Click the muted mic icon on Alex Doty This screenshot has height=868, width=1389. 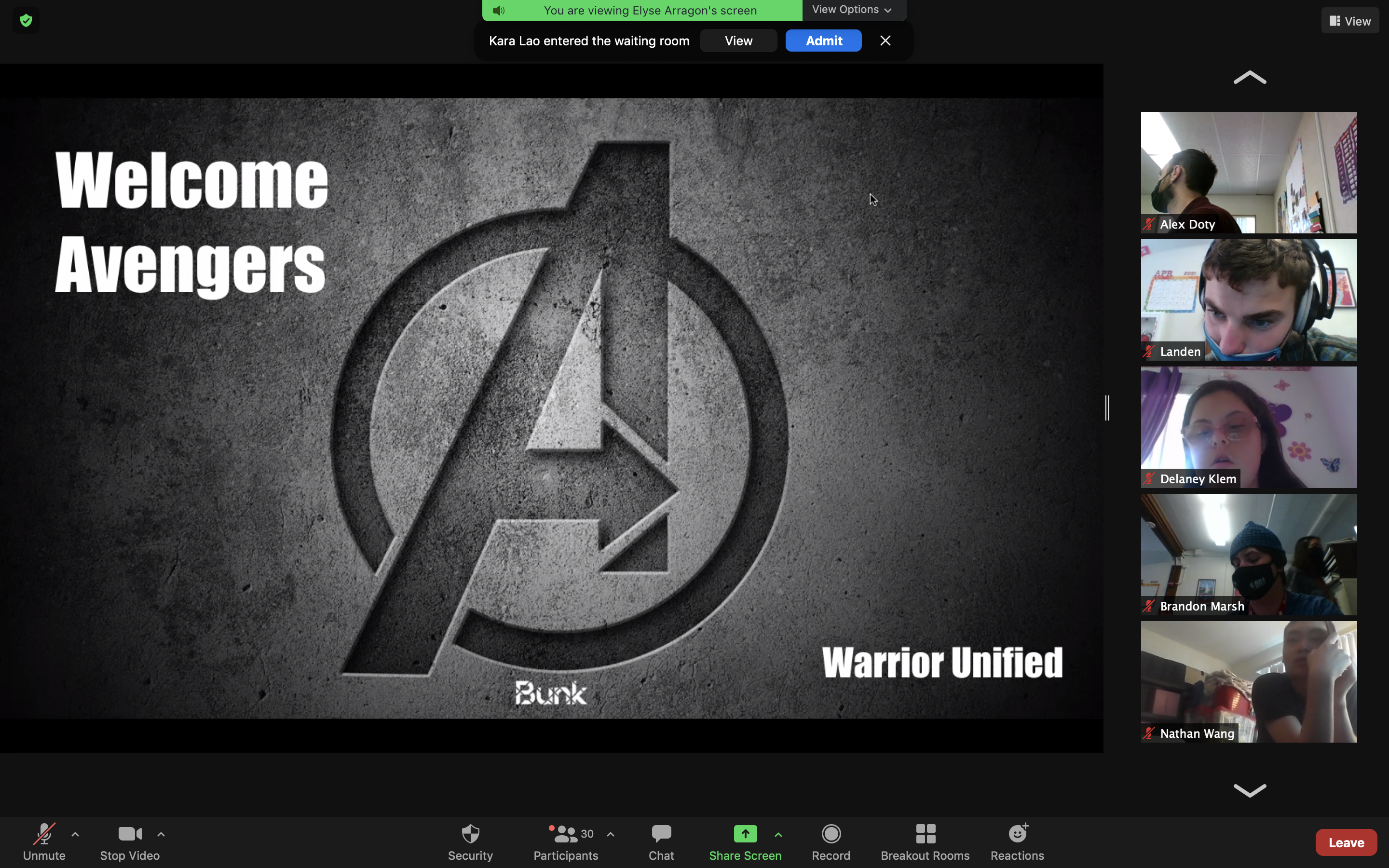point(1148,224)
